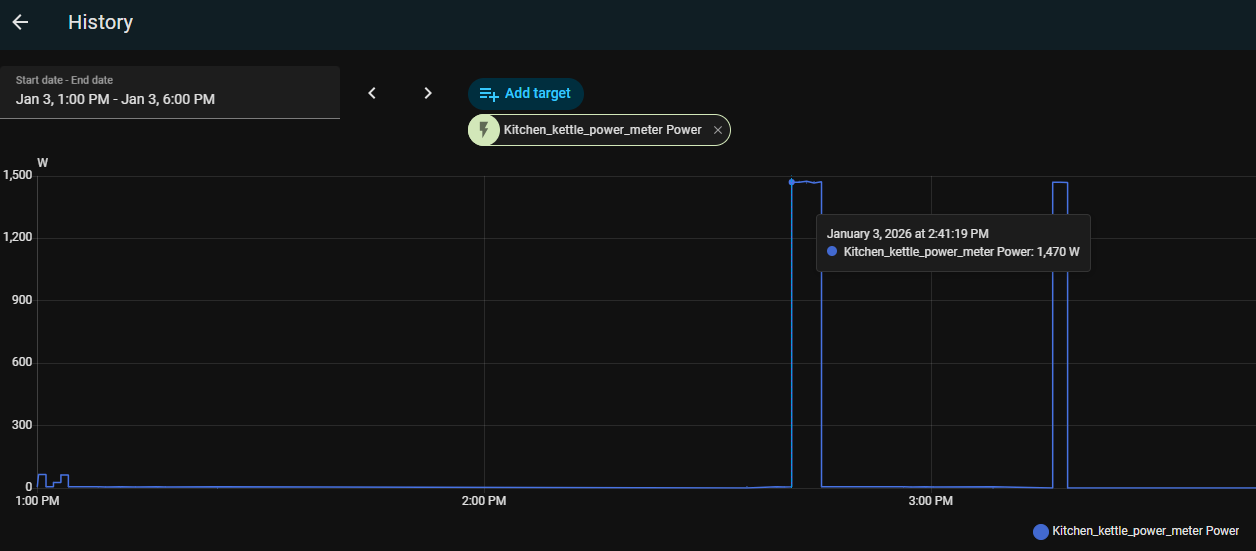The image size is (1256, 551).
Task: Click the top of the second power spike
Action: coord(1060,182)
